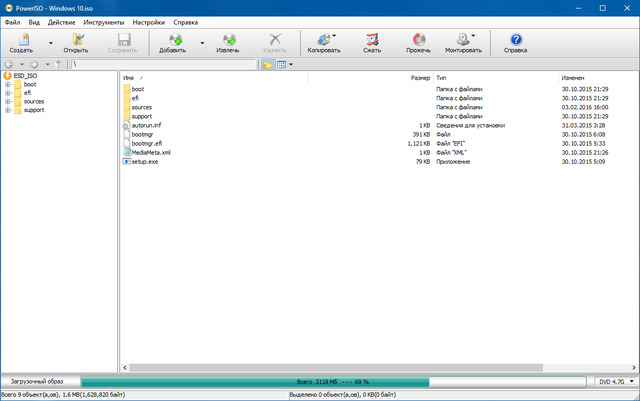The image size is (640, 401).
Task: Toggle the folder tree view button
Action: tap(267, 65)
